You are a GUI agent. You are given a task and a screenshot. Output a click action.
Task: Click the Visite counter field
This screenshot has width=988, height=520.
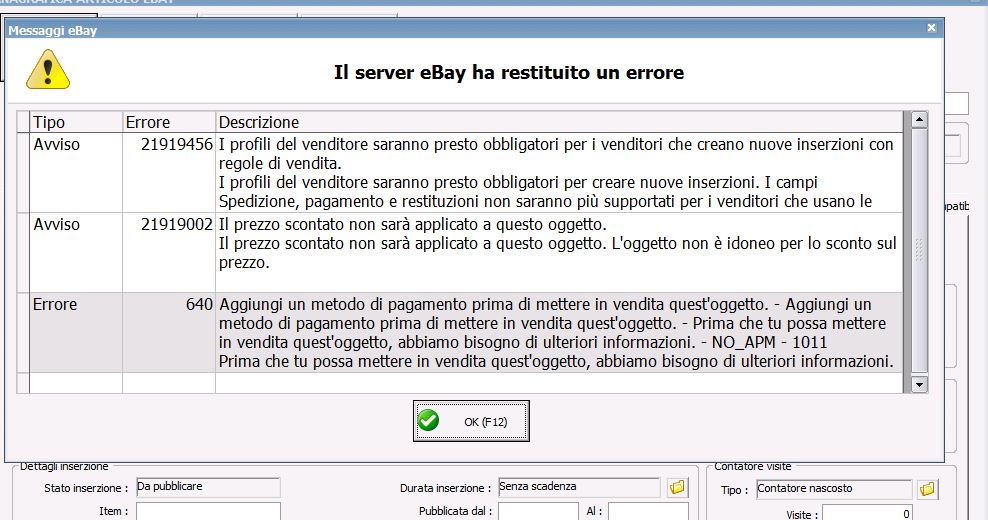point(867,513)
